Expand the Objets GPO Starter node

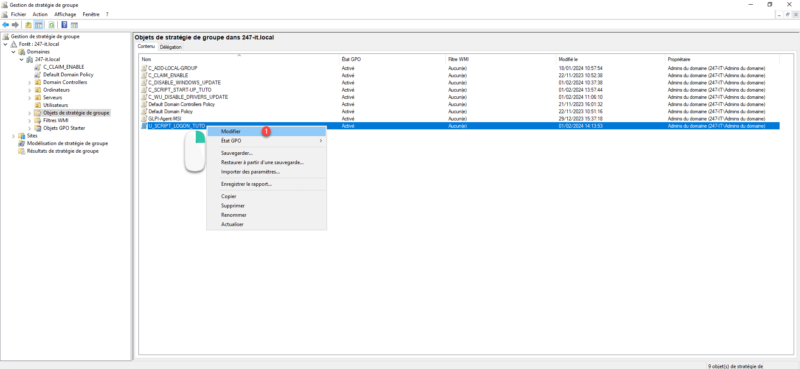[x=30, y=128]
